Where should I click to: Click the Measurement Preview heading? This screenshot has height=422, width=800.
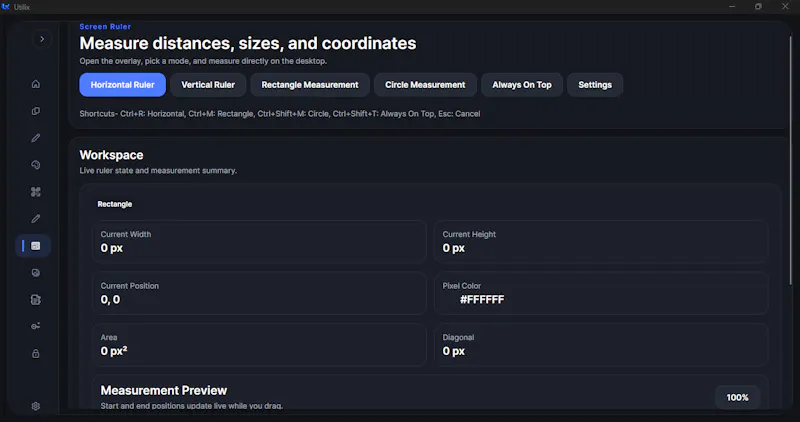click(164, 390)
